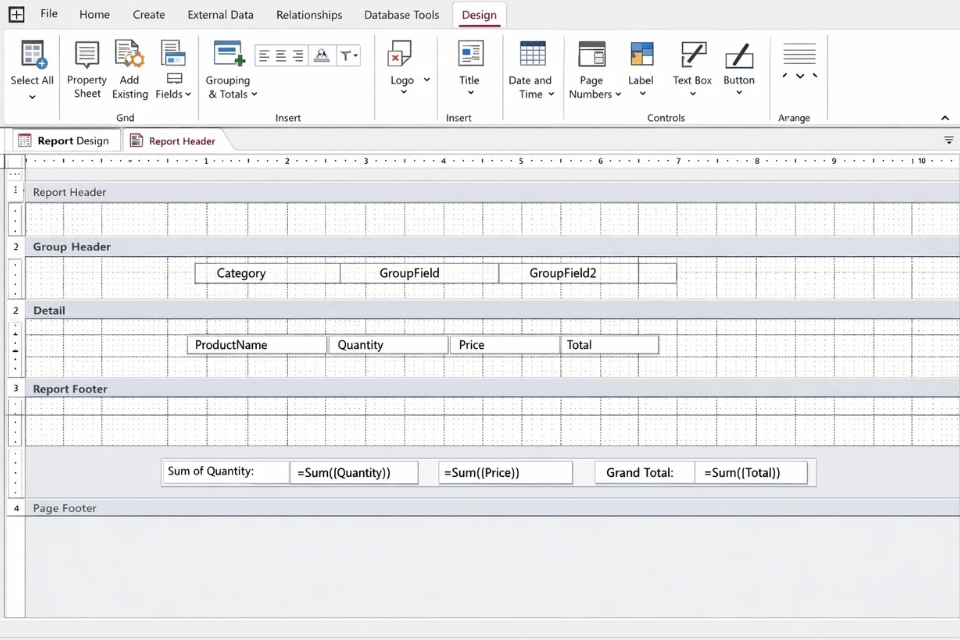Screen dimensions: 960x640
Task: Open the Property Sheet
Action: [x=87, y=56]
